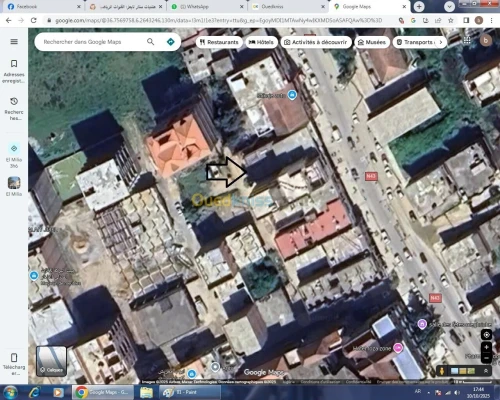Image resolution: width=500 pixels, height=400 pixels.
Task: Select the Street View pegman
Action: click(442, 371)
